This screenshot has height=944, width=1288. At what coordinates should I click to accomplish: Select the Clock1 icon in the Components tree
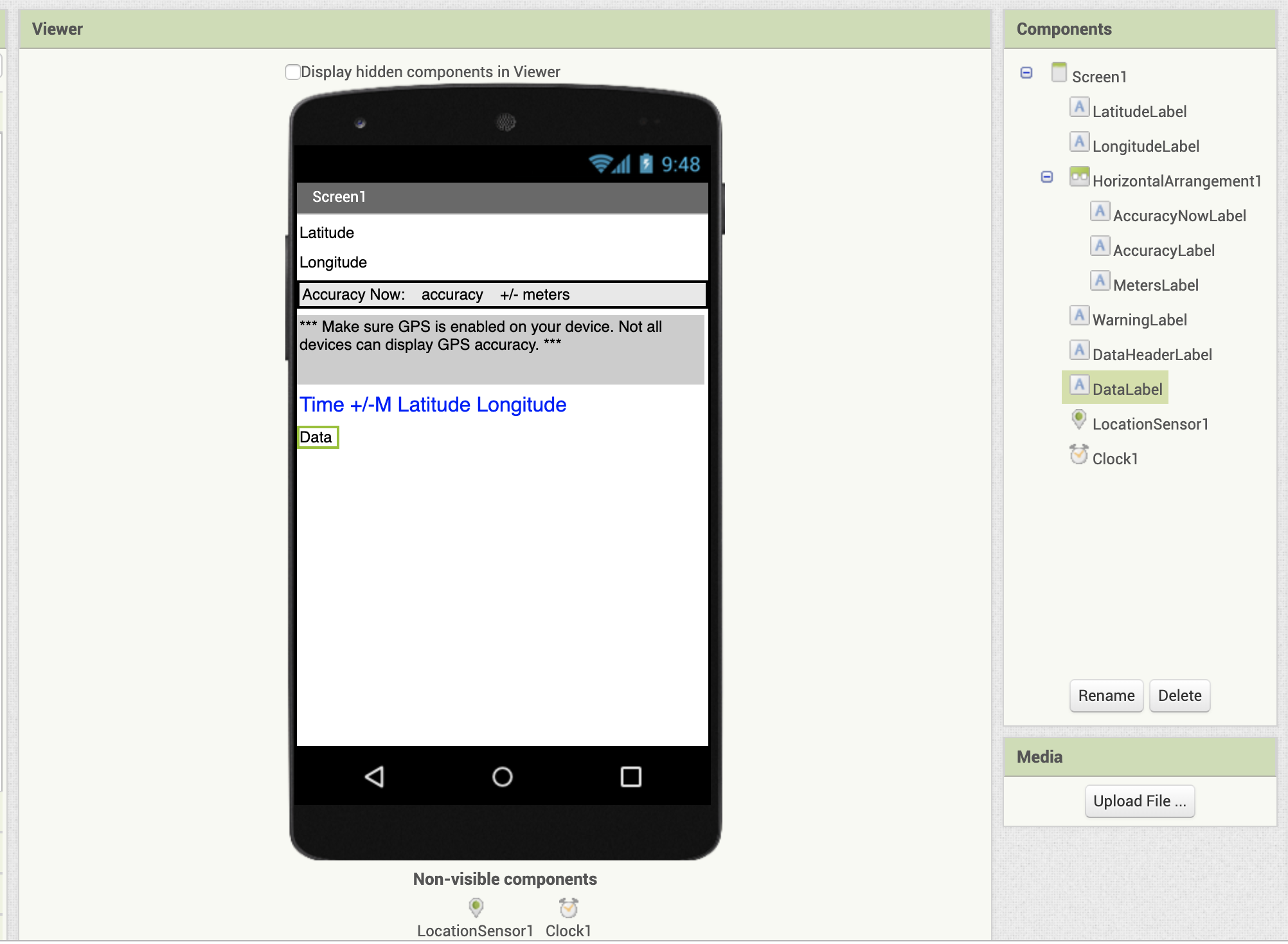1079,454
